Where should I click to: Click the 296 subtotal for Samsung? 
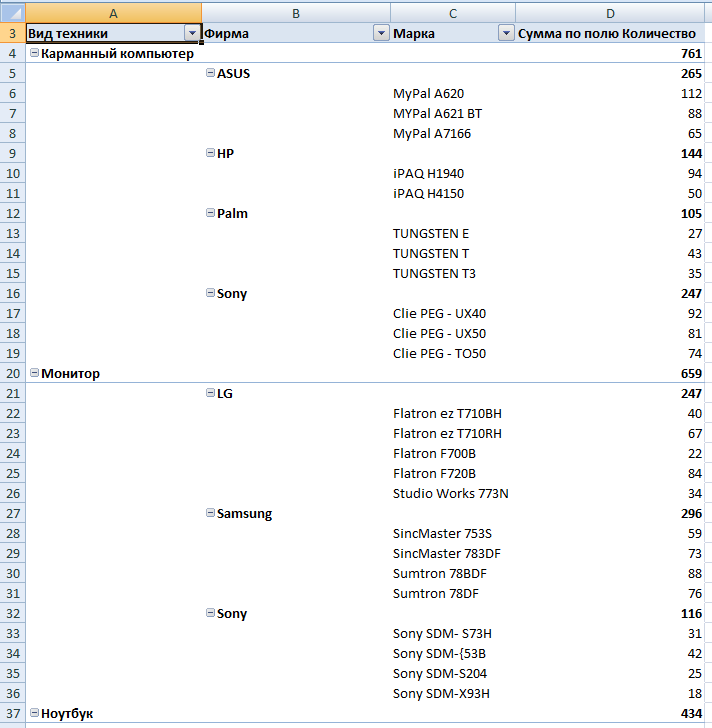pos(610,513)
